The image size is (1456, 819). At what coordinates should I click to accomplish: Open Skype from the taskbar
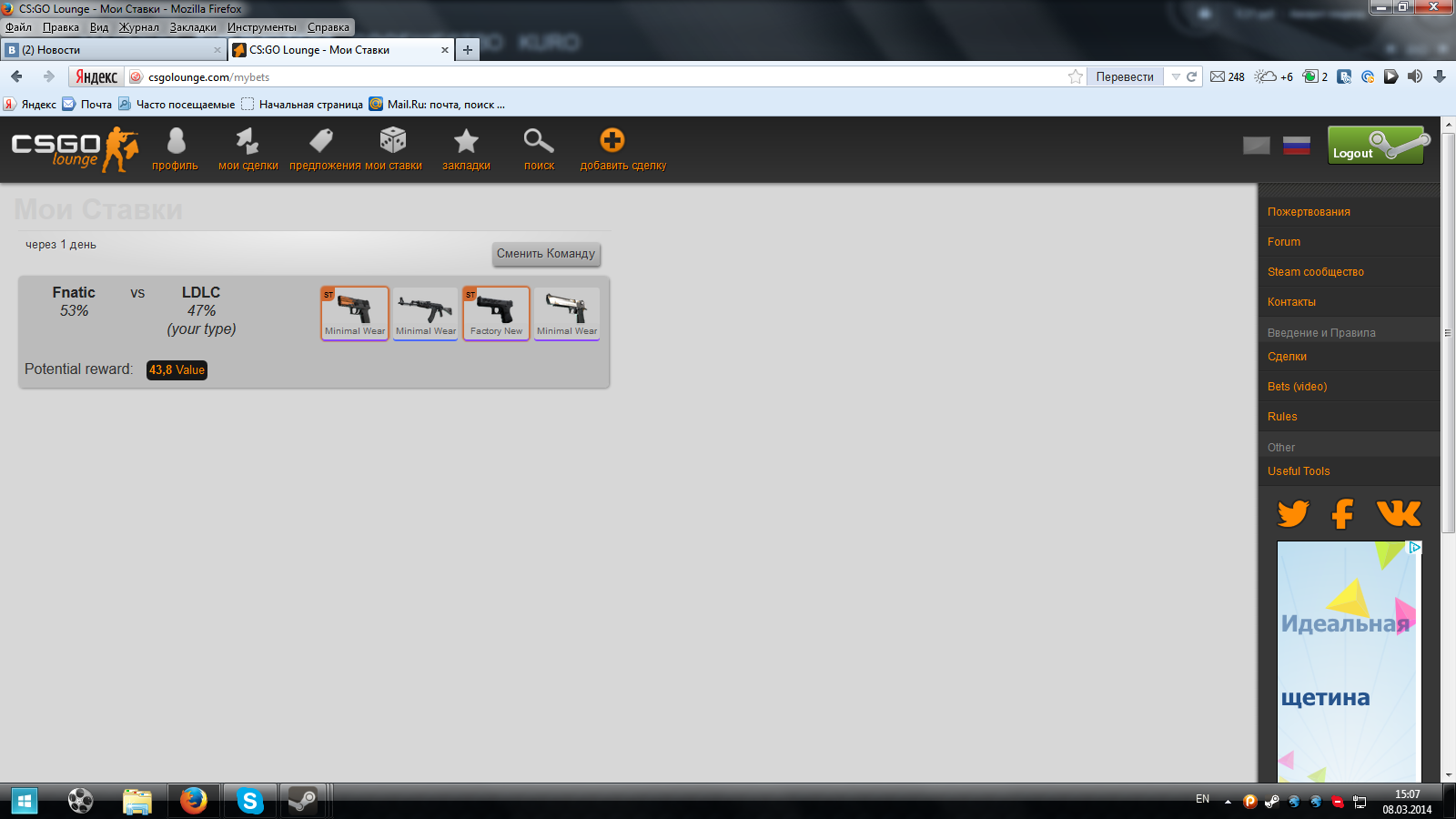tap(249, 801)
